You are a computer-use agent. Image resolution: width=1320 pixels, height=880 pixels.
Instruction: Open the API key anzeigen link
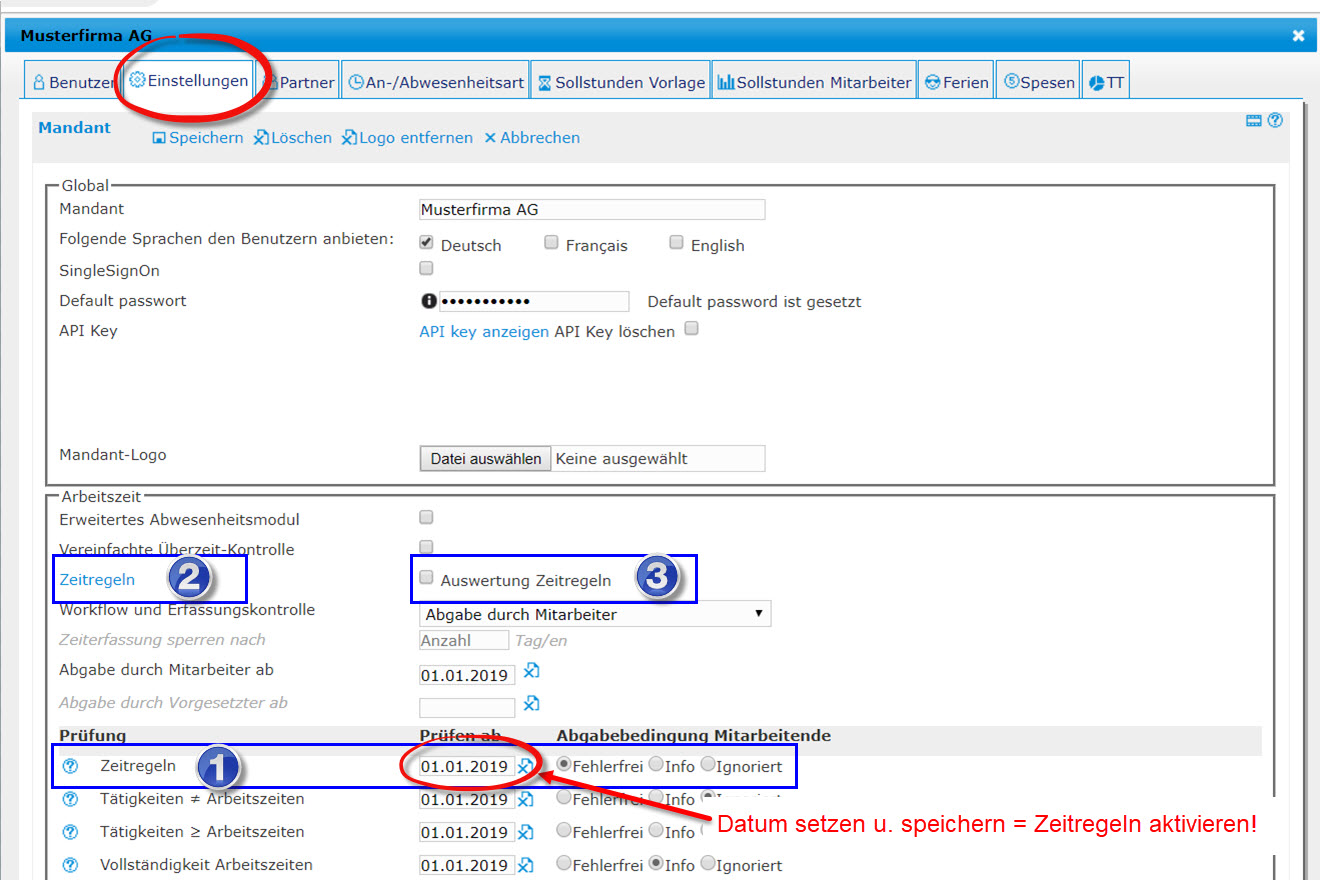tap(484, 332)
